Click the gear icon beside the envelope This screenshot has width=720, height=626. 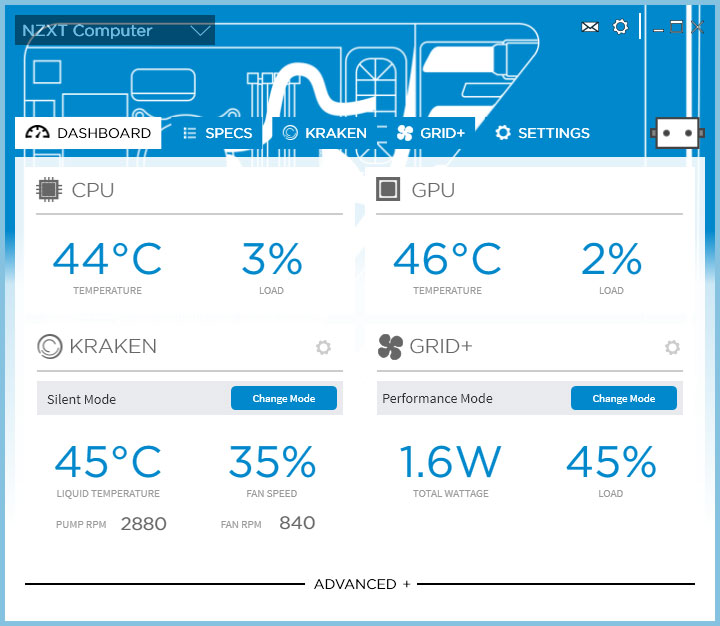click(x=620, y=27)
